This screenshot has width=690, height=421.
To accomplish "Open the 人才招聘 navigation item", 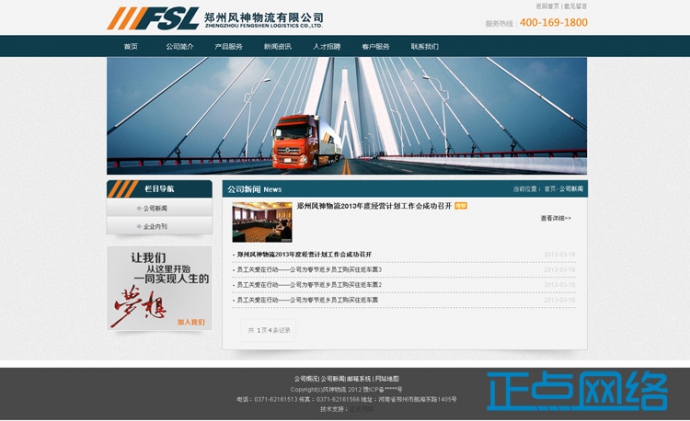I will tap(327, 47).
